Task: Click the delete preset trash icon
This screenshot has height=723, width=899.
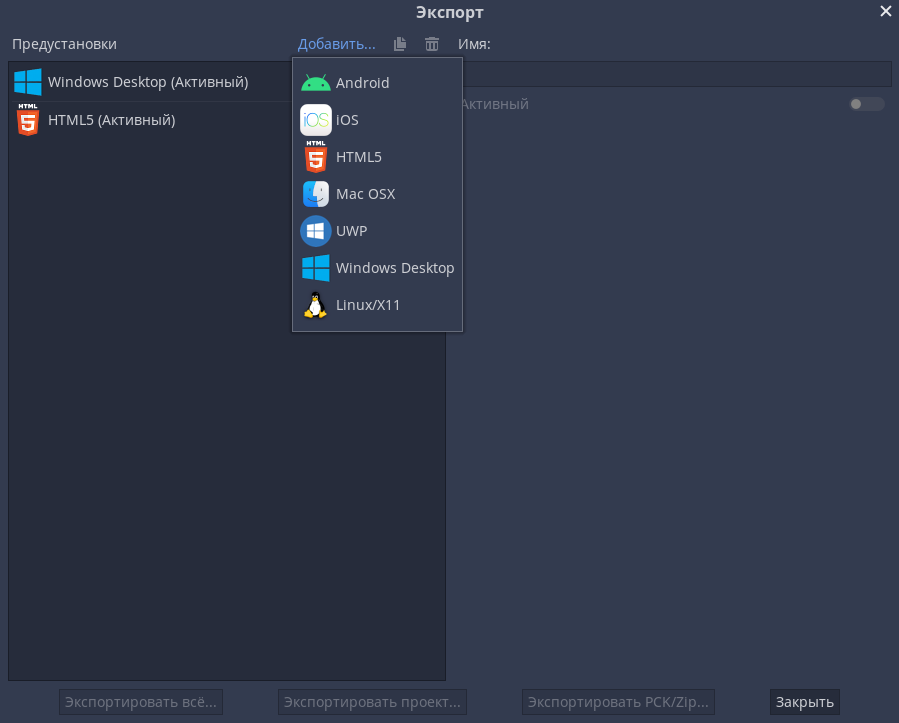Action: (432, 44)
